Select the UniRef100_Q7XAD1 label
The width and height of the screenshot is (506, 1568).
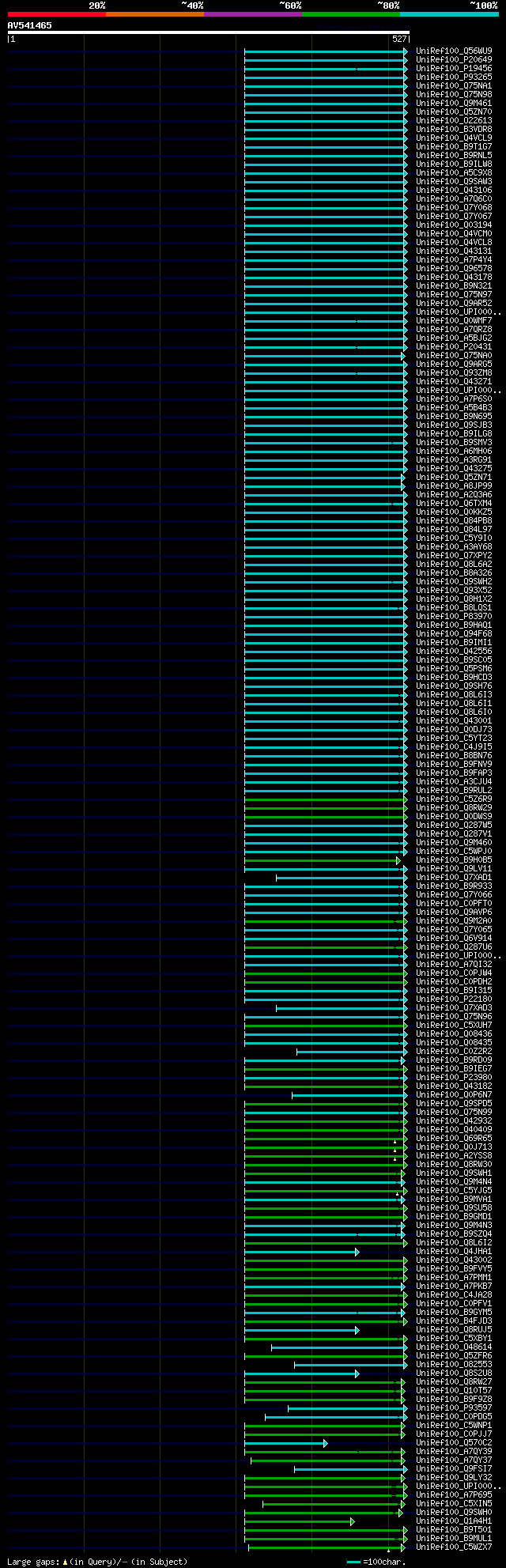[454, 877]
